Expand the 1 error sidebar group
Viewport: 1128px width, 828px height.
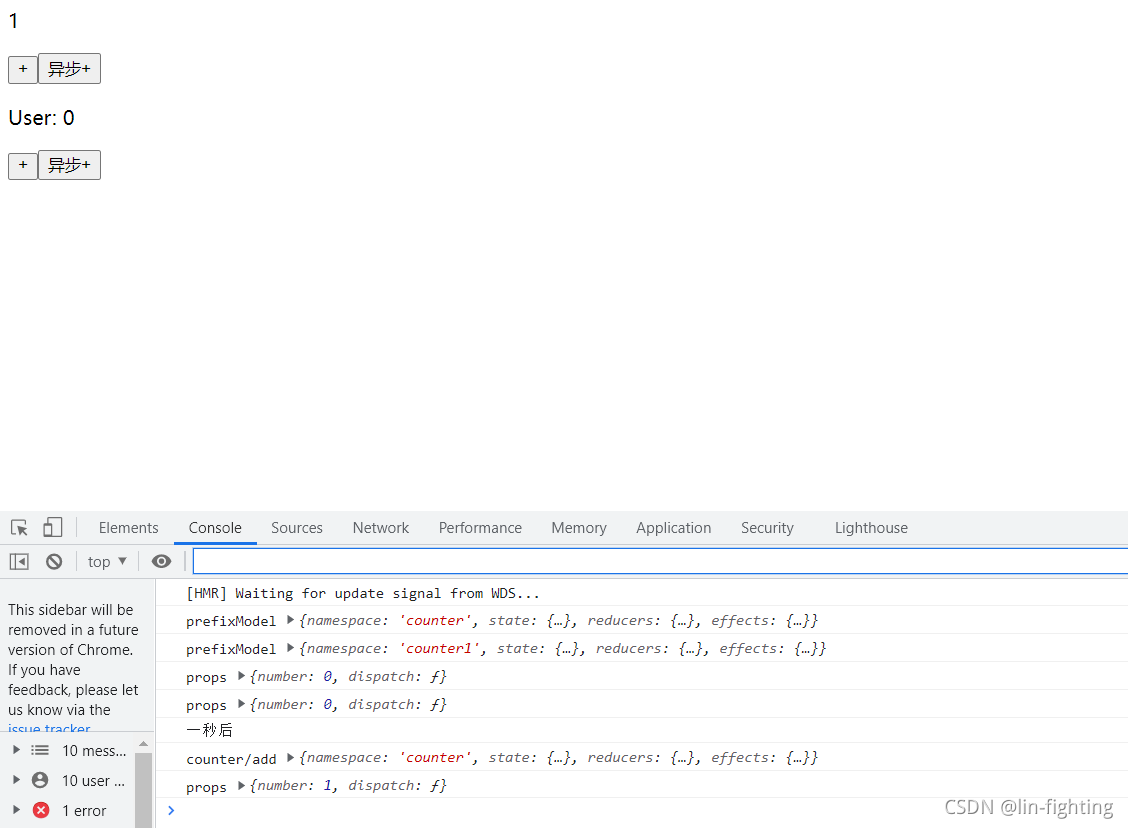[16, 811]
